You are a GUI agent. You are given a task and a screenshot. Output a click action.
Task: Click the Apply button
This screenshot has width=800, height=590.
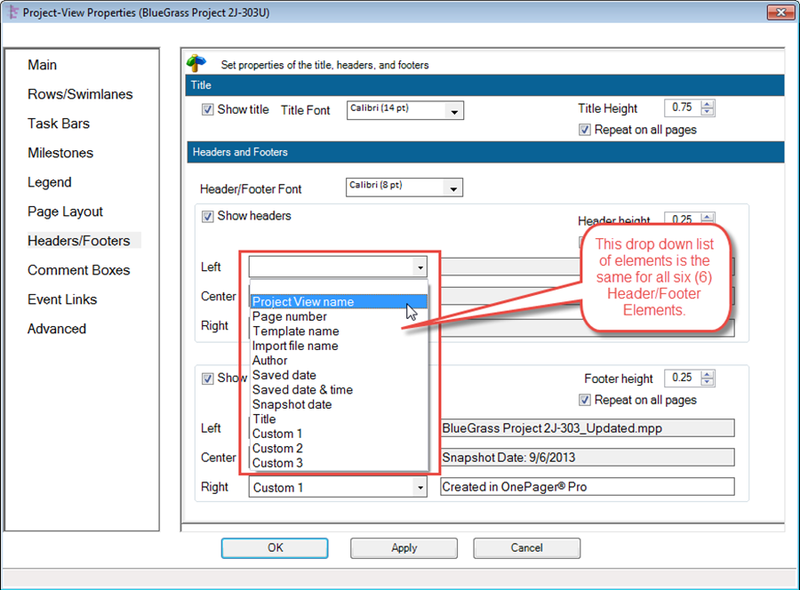[x=404, y=548]
